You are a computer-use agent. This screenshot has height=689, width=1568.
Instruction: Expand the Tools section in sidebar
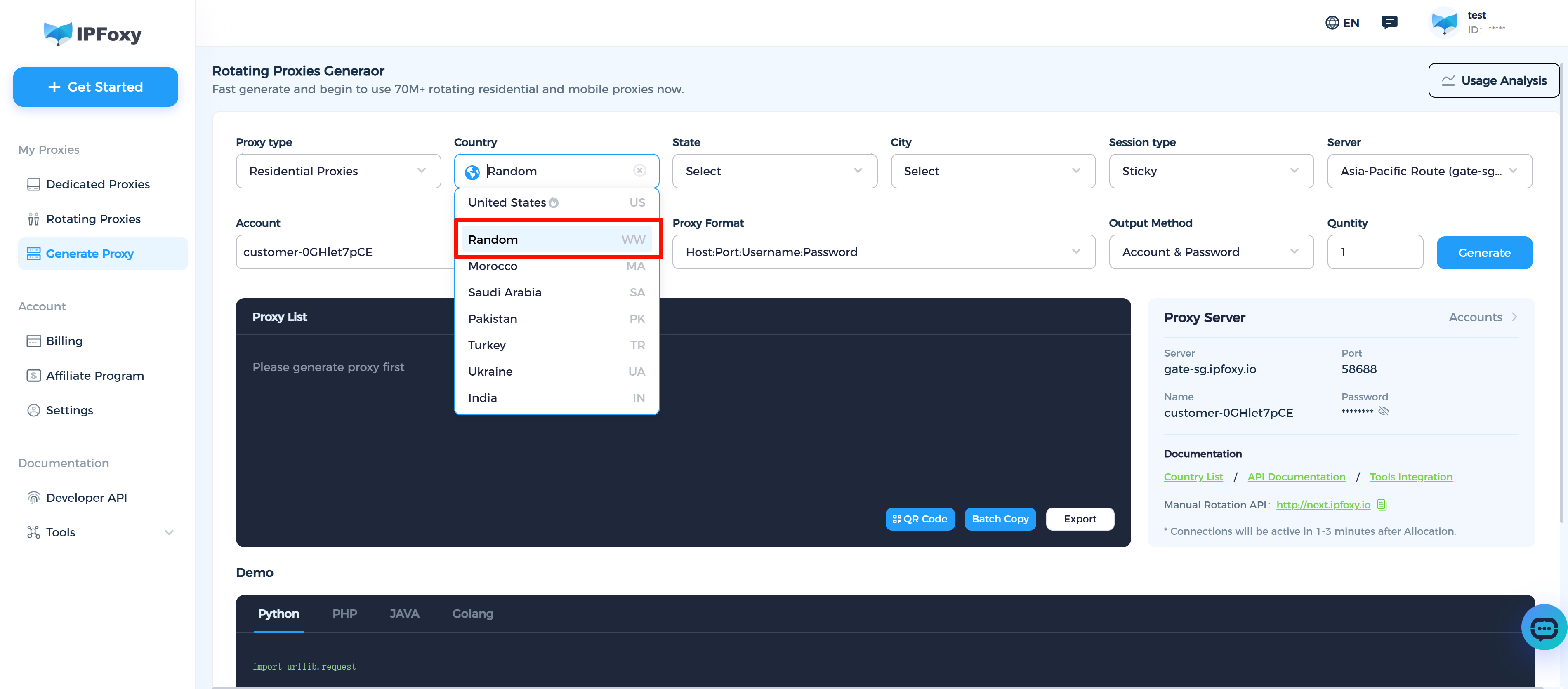click(x=169, y=532)
